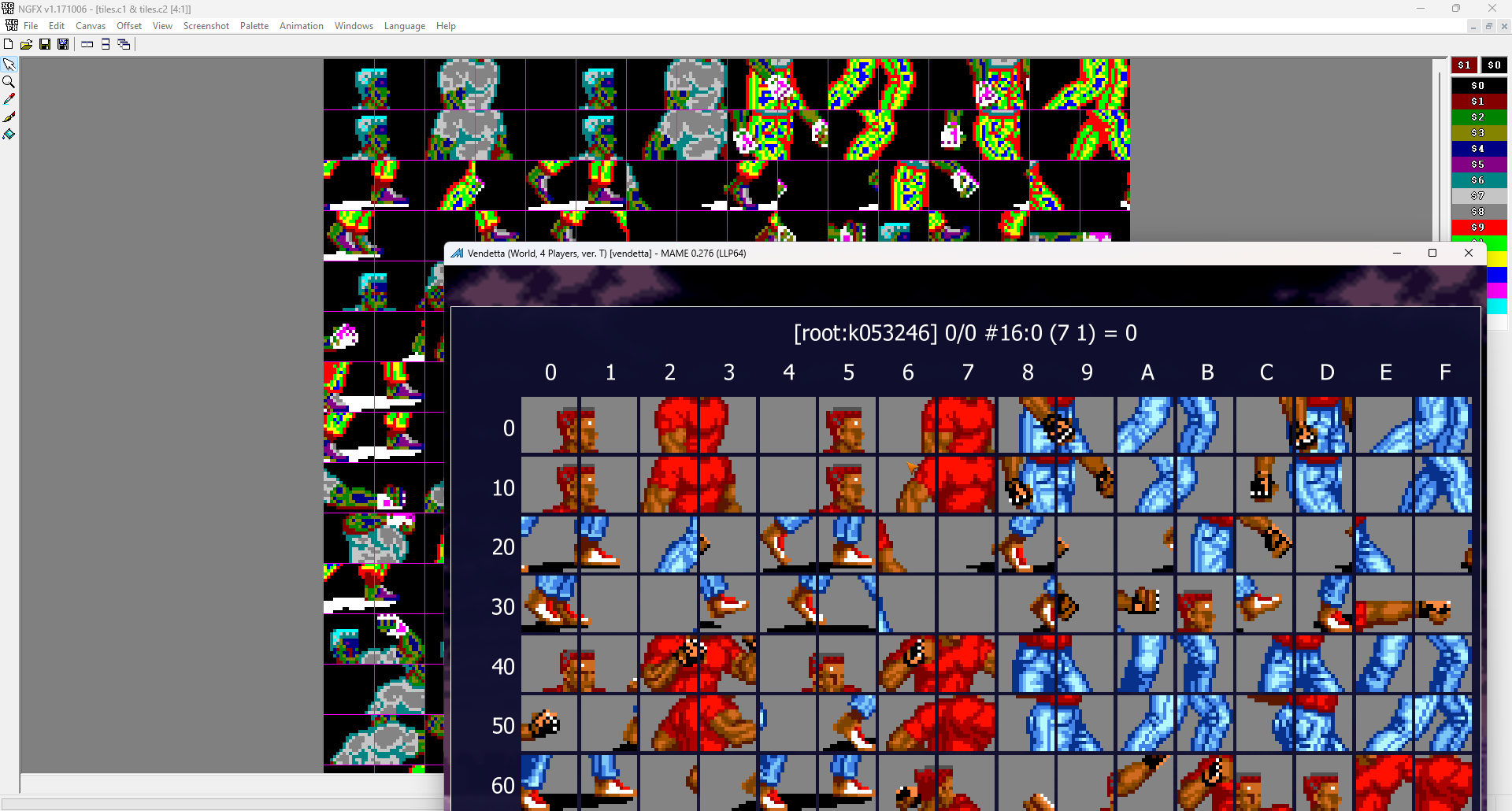This screenshot has width=1512, height=811.
Task: Select the paintbrush tool
Action: coord(9,117)
